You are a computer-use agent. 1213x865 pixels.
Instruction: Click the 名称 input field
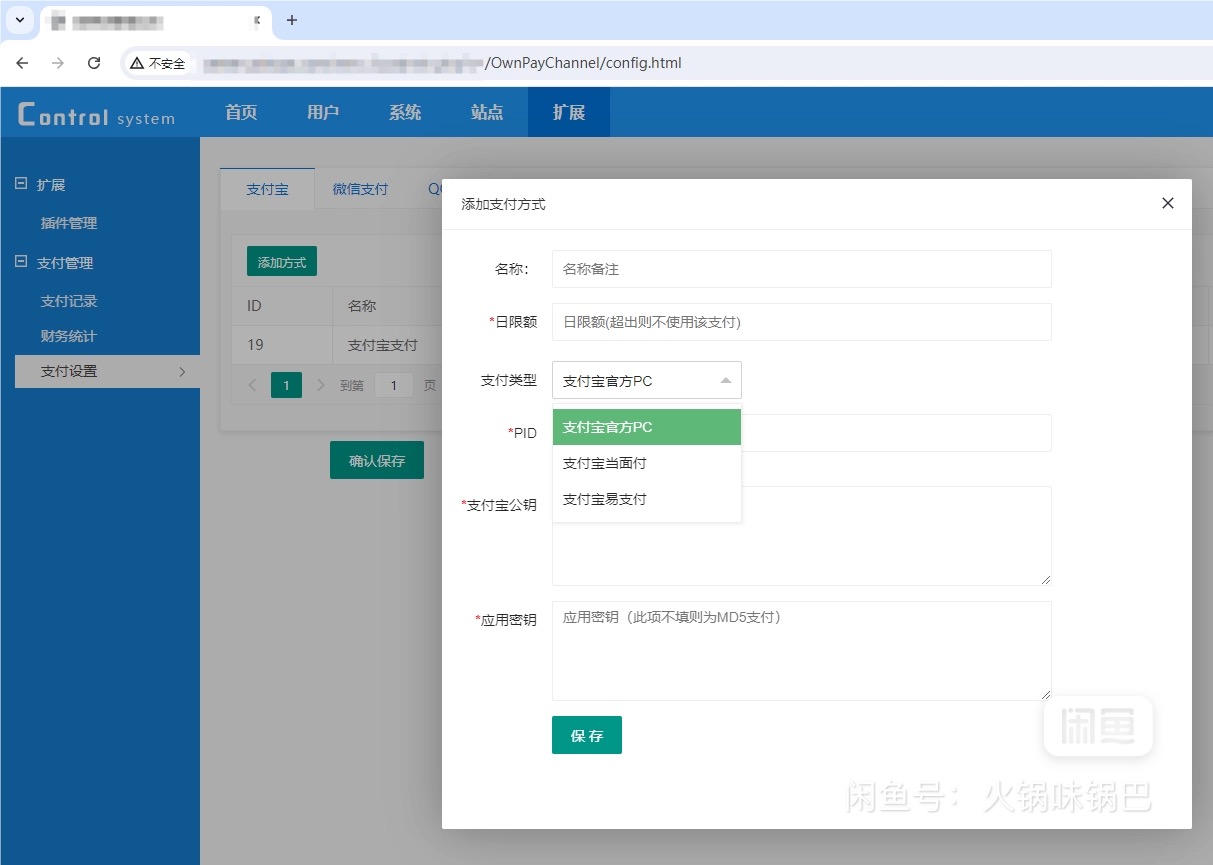pos(800,269)
